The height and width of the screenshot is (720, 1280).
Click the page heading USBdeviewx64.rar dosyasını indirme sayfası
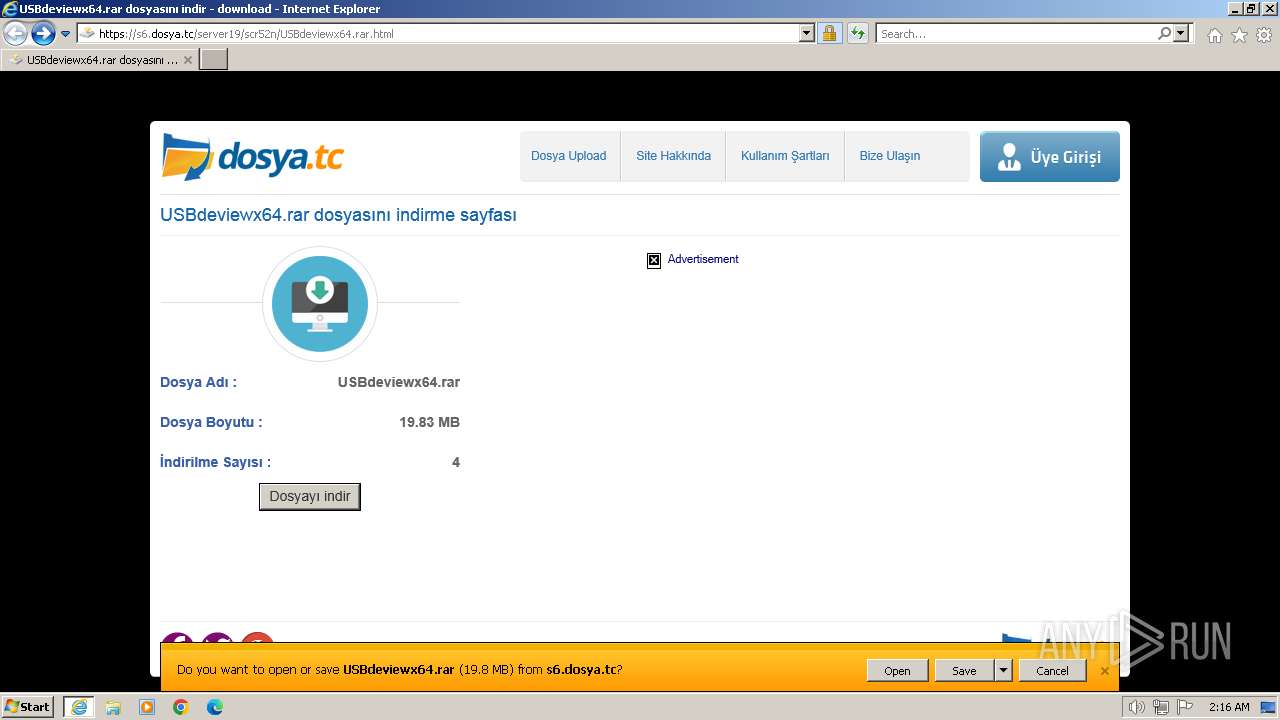pyautogui.click(x=338, y=215)
